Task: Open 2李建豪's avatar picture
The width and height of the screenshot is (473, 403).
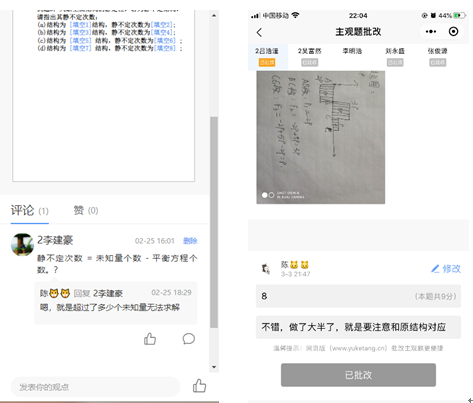Action: (22, 245)
